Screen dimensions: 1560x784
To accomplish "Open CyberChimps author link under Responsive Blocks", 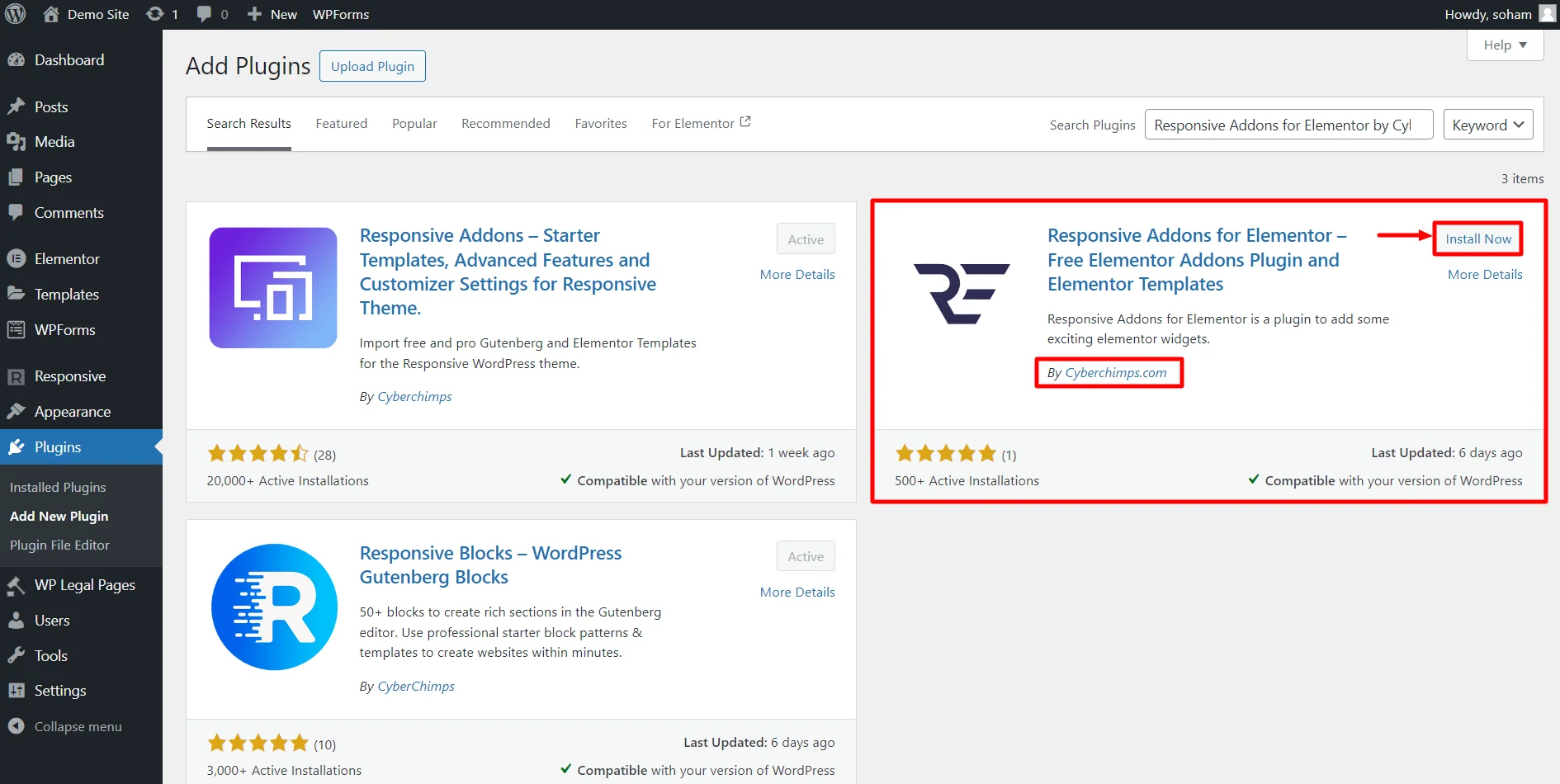I will coord(416,686).
